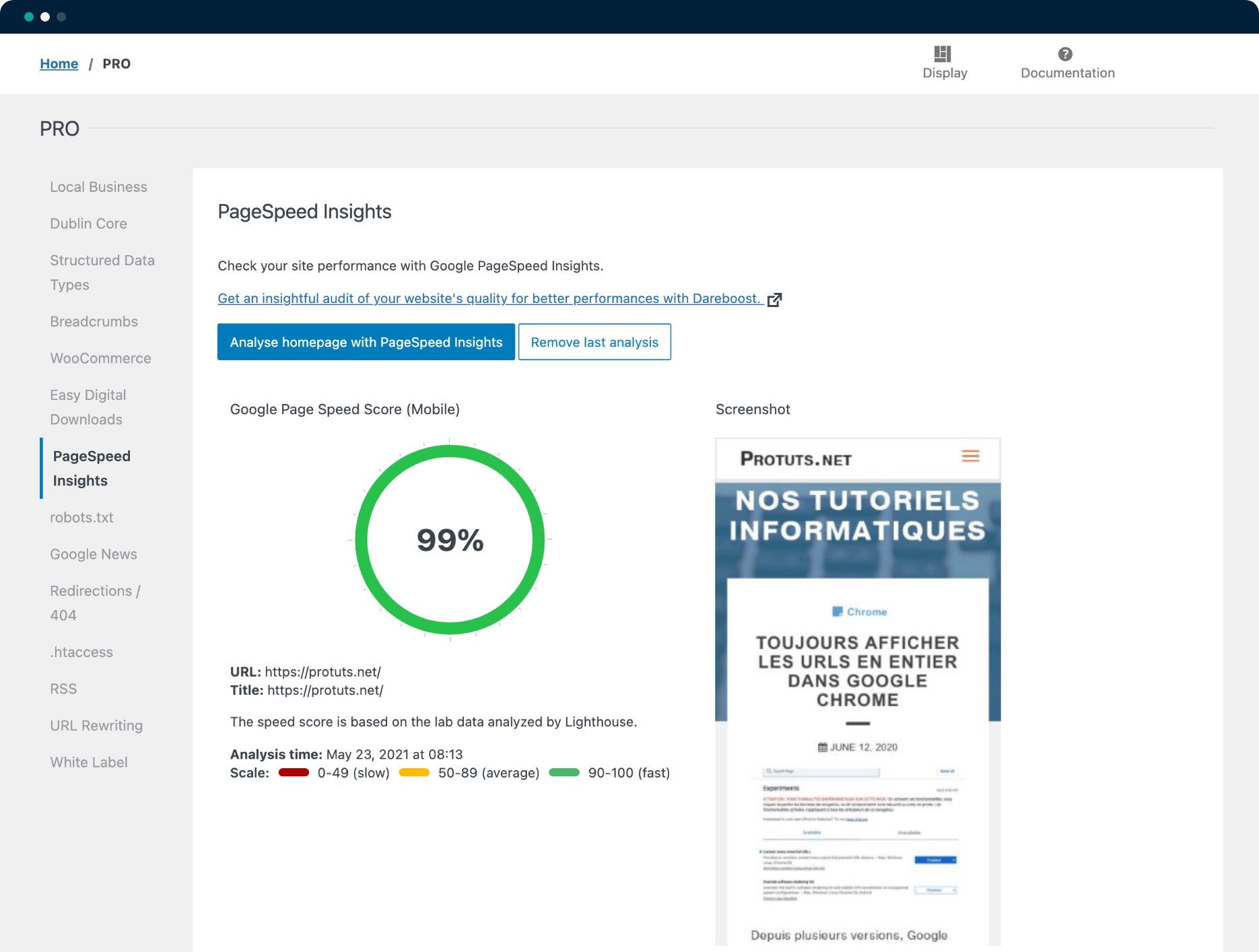Open the White Label tab
This screenshot has width=1259, height=952.
pyautogui.click(x=89, y=762)
